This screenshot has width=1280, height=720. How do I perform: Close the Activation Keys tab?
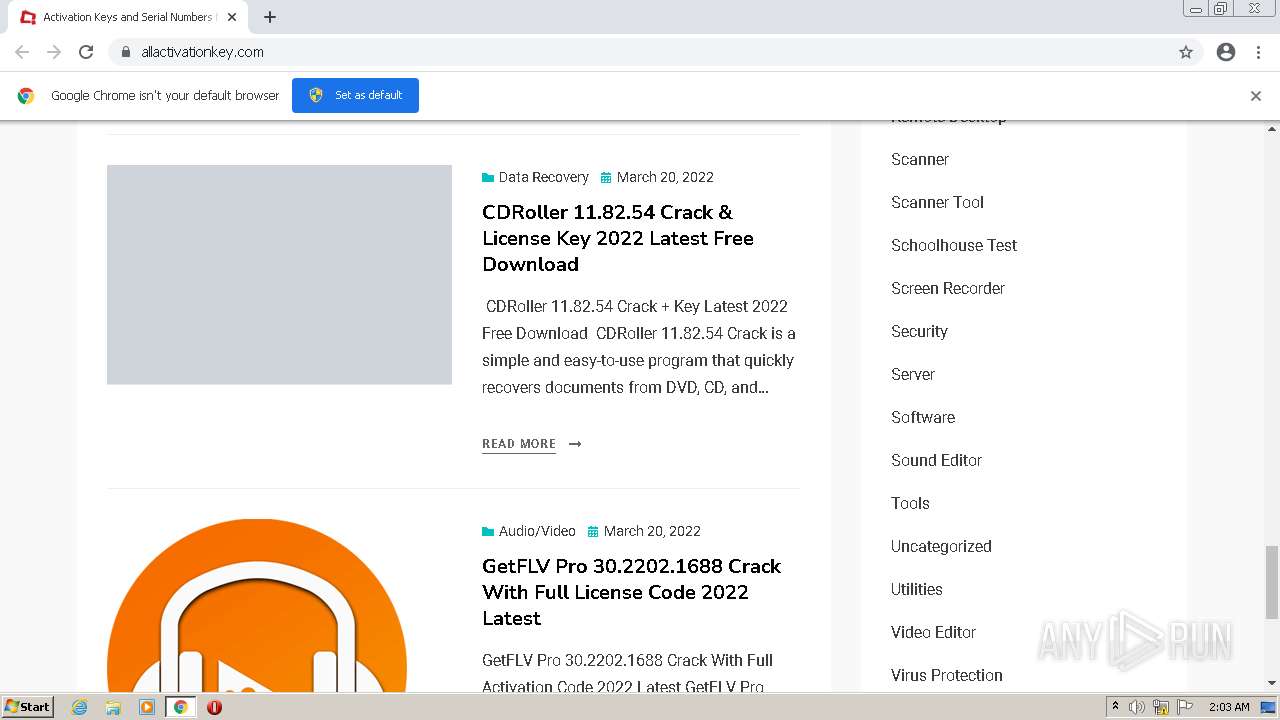point(232,17)
